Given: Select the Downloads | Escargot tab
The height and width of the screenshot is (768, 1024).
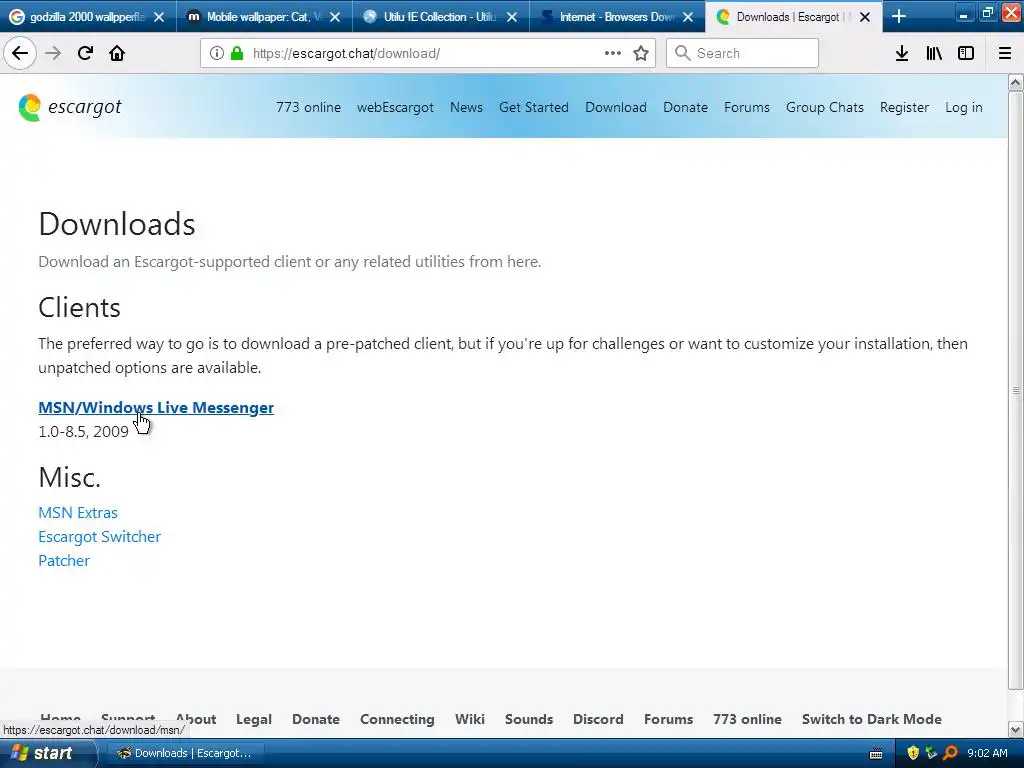Looking at the screenshot, I should point(793,16).
